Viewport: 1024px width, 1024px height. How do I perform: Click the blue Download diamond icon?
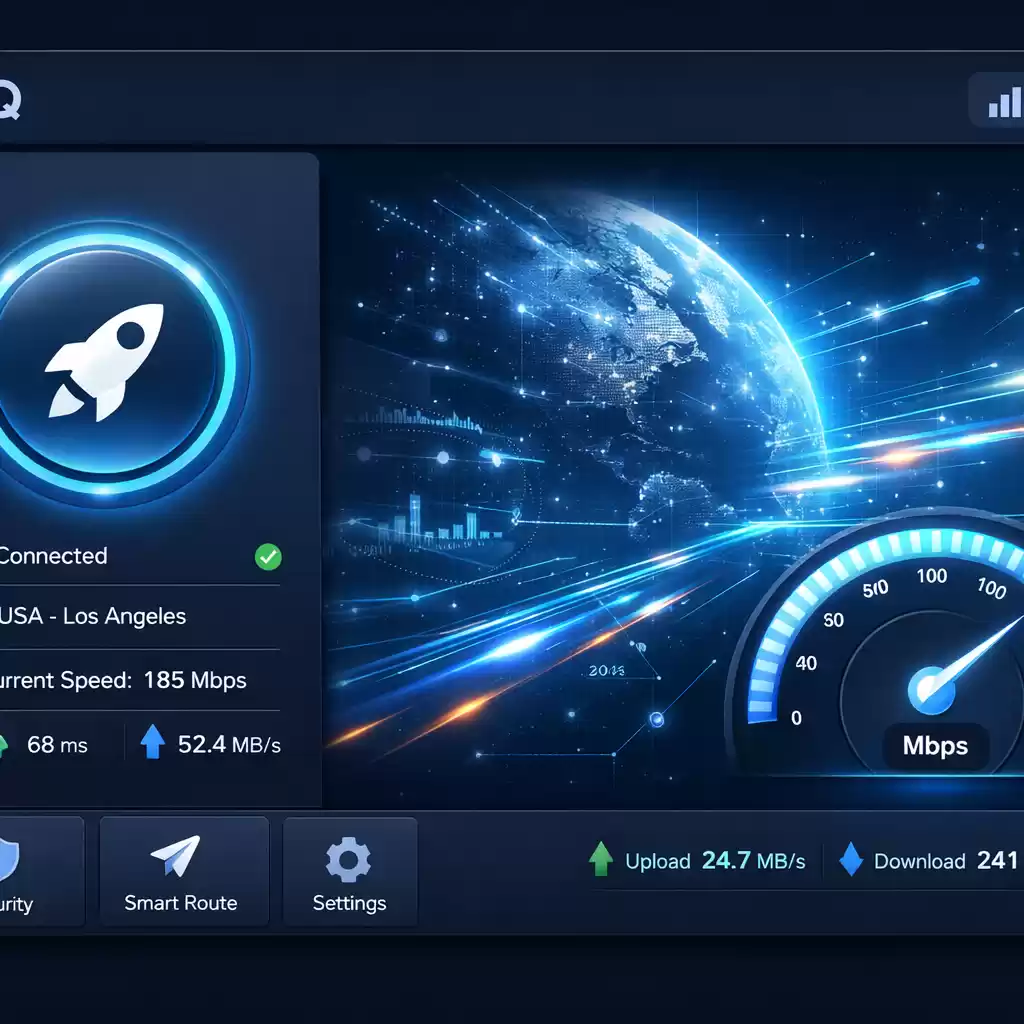pos(851,860)
